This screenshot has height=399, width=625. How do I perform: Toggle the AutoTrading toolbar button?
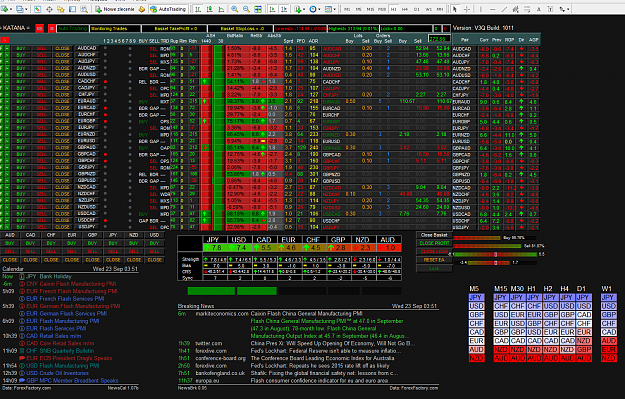click(168, 9)
